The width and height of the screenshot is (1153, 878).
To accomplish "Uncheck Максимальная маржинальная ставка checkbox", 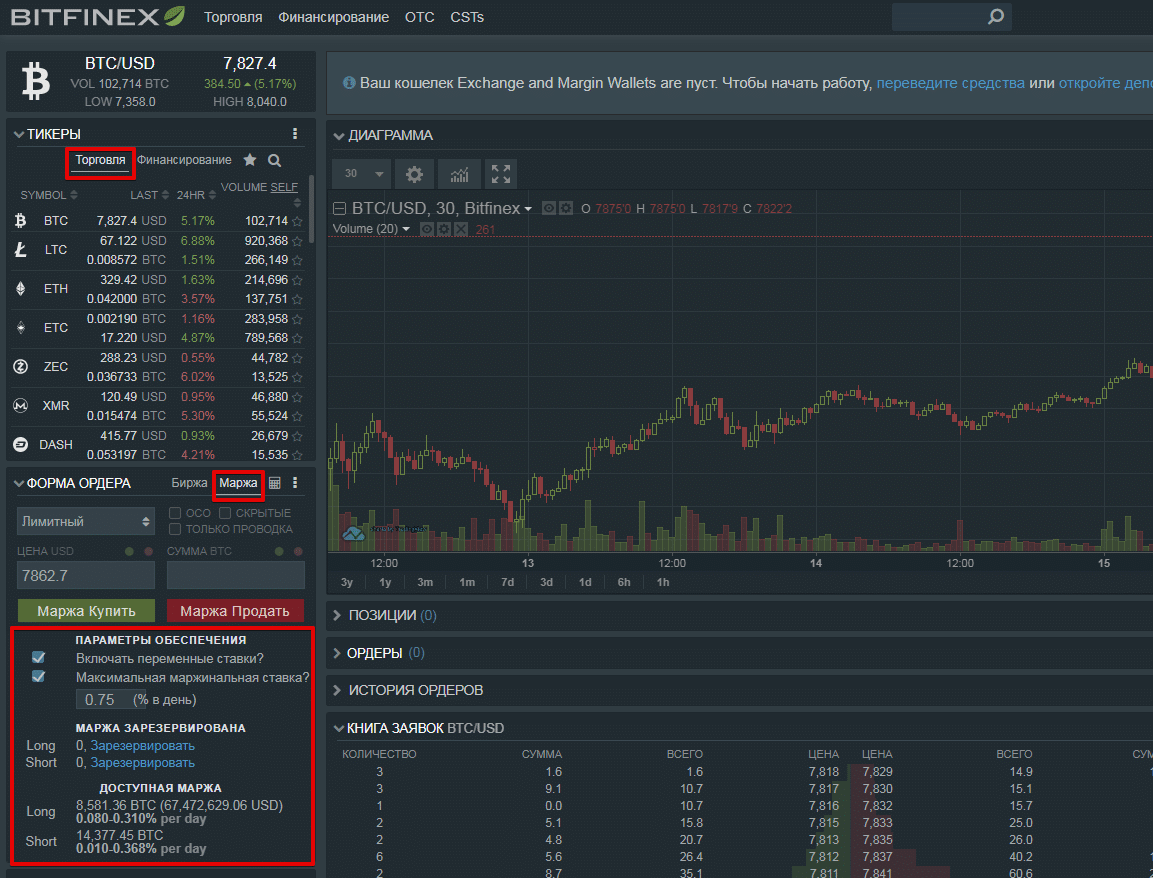I will (38, 677).
